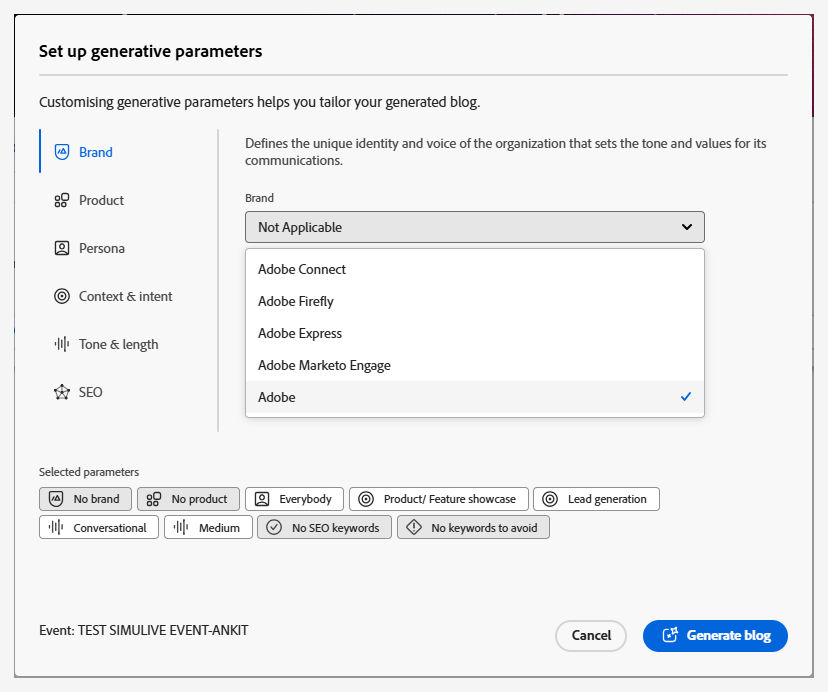Screen dimensions: 828x692
Task: Click the blue checkmark beside Adobe option
Action: coord(686,397)
